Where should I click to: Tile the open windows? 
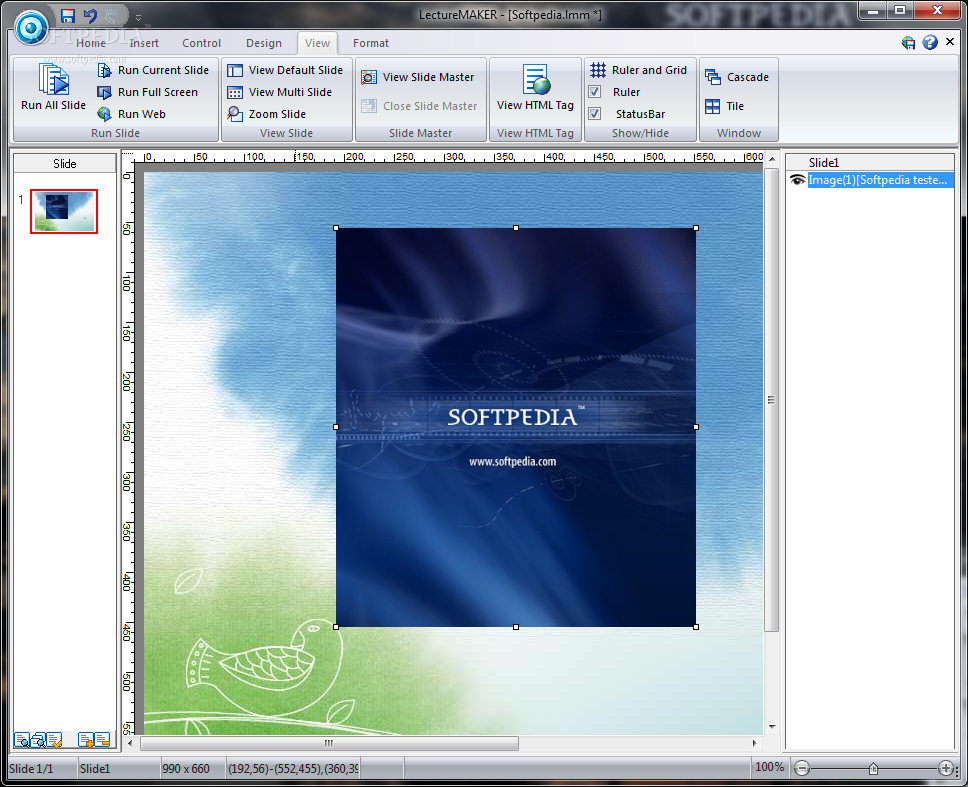click(724, 106)
